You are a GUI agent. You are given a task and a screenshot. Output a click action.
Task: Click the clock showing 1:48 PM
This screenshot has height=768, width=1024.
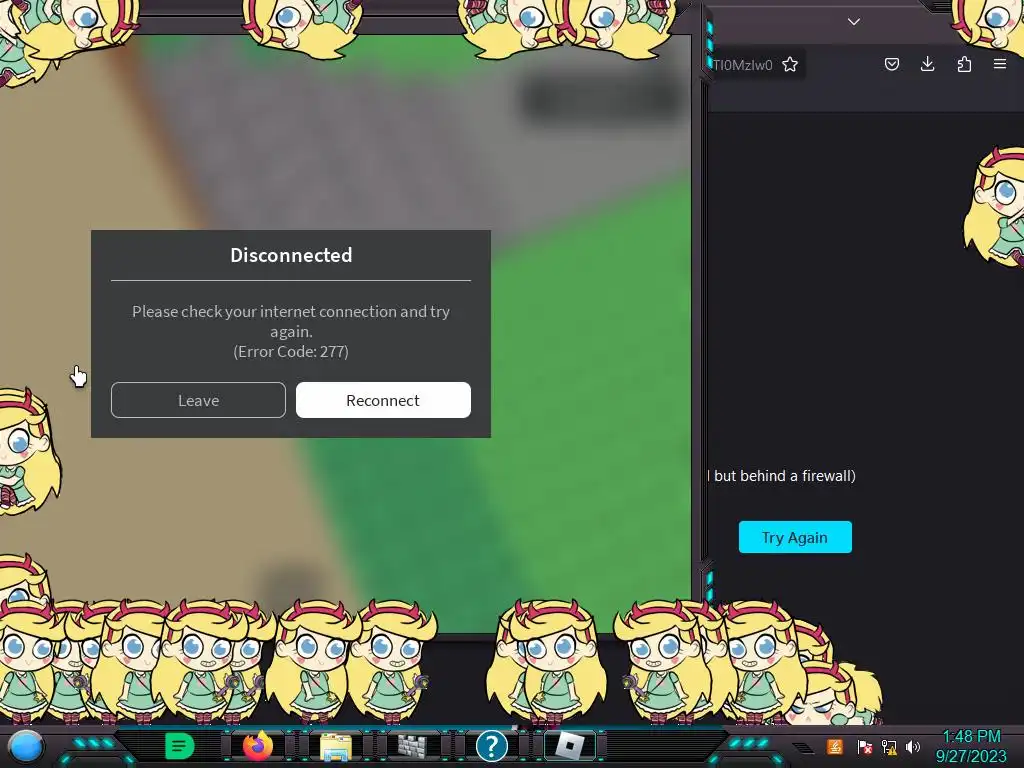click(x=972, y=737)
